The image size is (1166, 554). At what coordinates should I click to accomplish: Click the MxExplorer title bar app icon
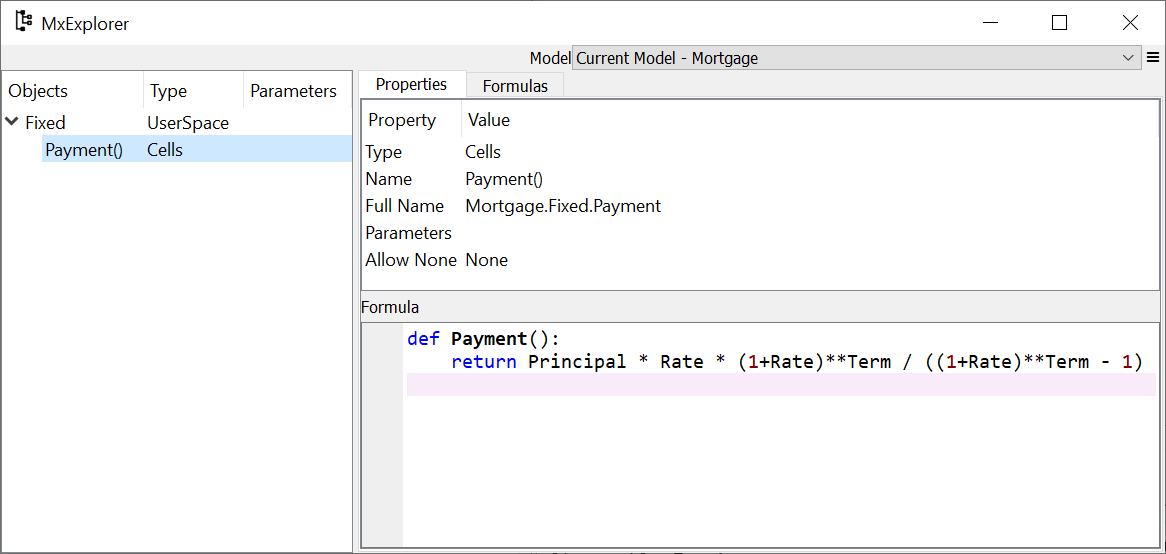pos(24,22)
